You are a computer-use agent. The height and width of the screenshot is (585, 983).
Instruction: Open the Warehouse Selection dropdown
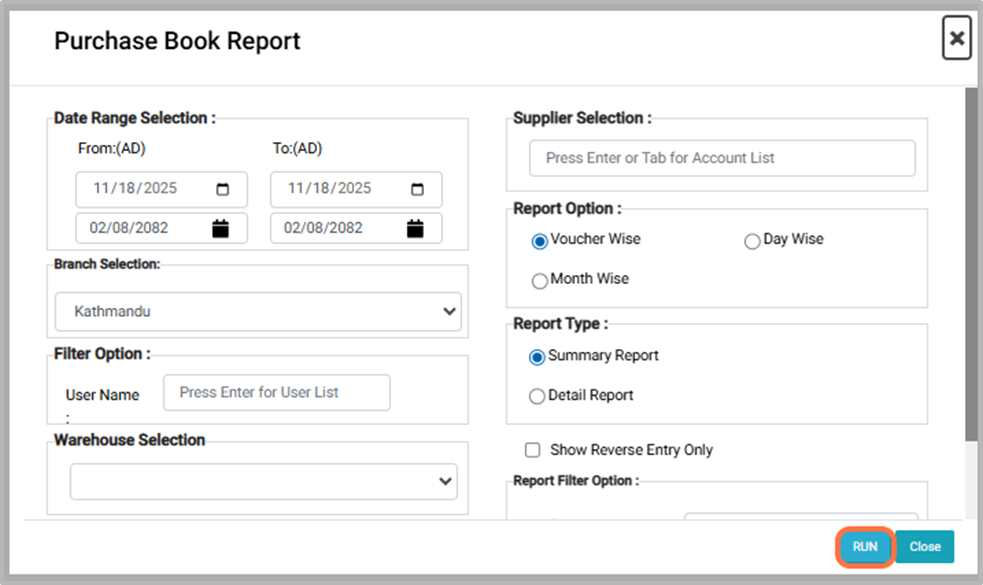pyautogui.click(x=263, y=482)
